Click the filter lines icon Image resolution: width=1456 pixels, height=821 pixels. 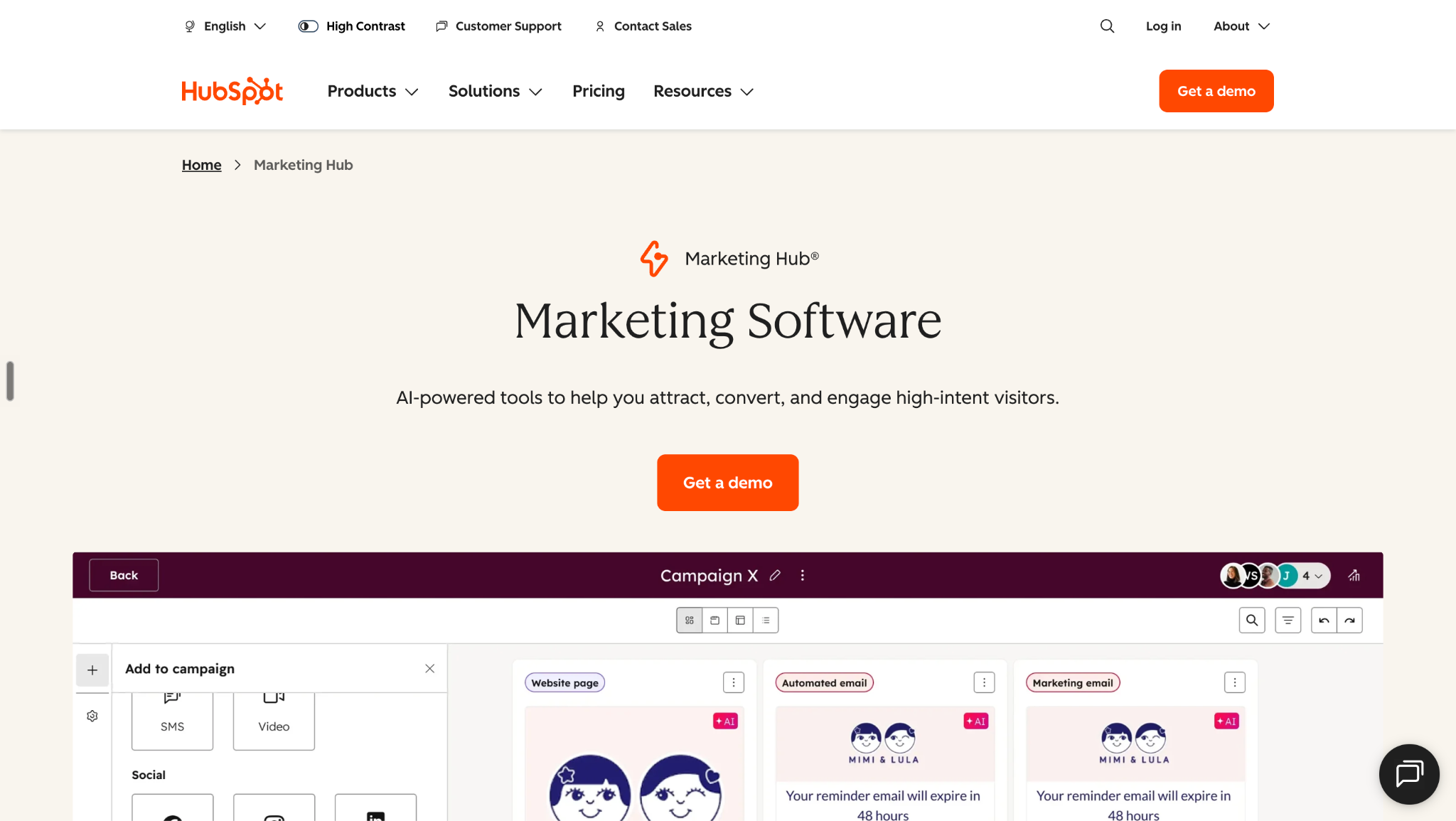(x=1288, y=621)
